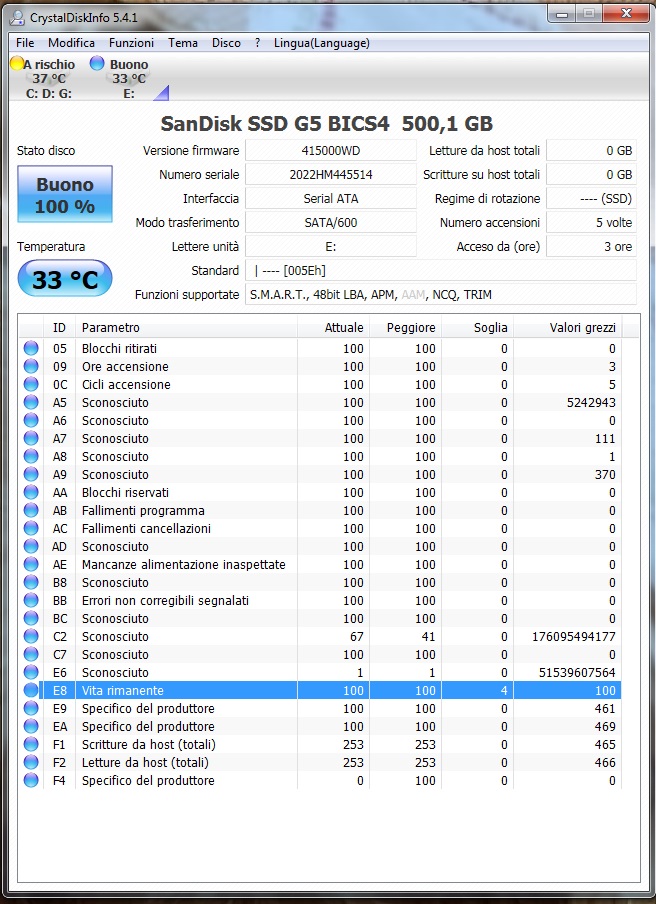The width and height of the screenshot is (656, 904).
Task: Click the transfer mode field SATA/600
Action: [x=331, y=223]
